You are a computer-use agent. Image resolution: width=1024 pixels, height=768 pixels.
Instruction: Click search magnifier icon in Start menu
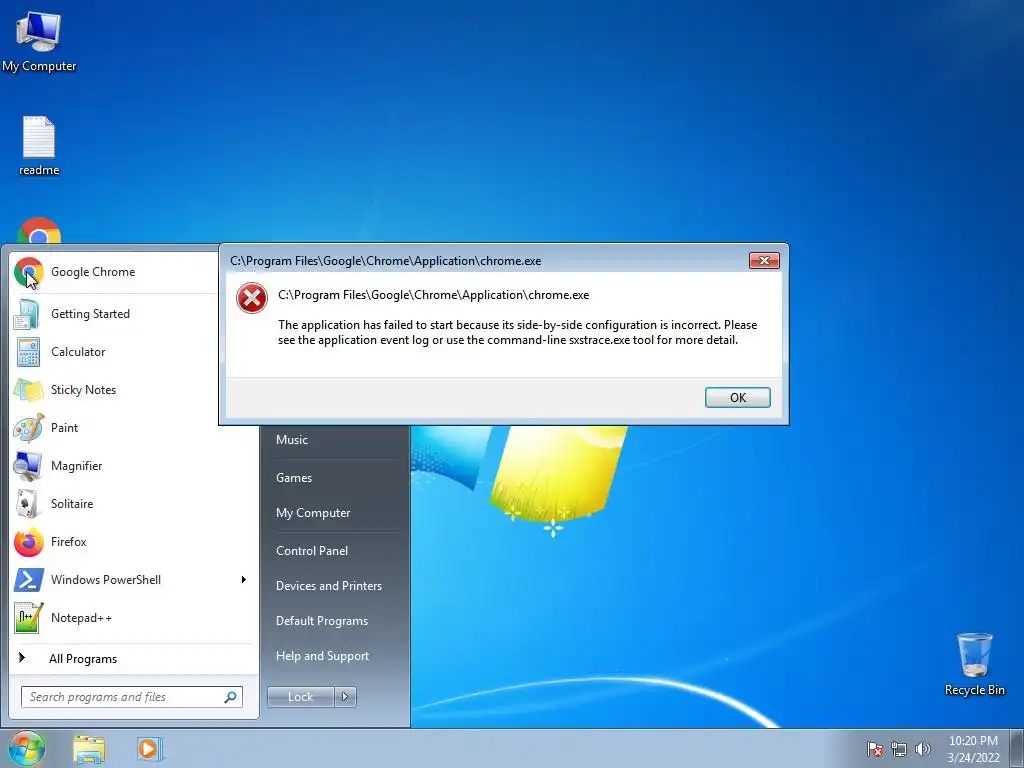(230, 697)
